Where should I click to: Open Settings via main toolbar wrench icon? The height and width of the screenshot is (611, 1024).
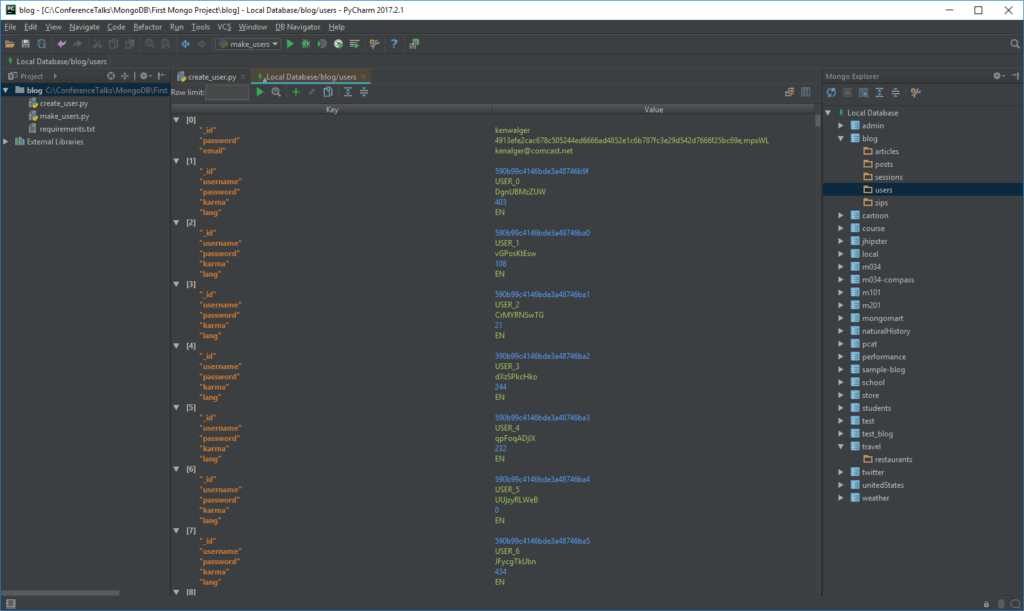[x=374, y=44]
